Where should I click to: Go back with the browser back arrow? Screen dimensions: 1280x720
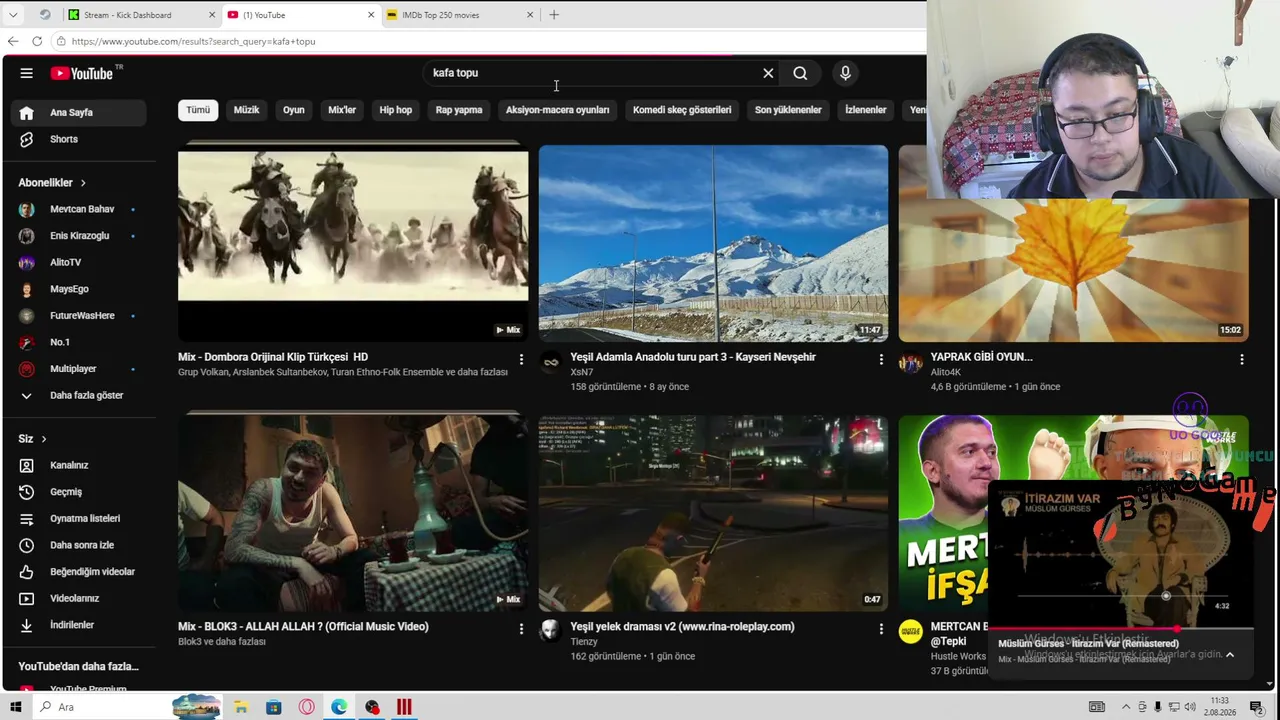coord(12,41)
